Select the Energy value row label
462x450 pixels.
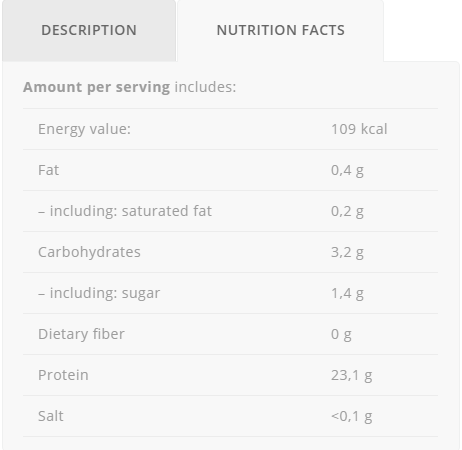click(84, 129)
